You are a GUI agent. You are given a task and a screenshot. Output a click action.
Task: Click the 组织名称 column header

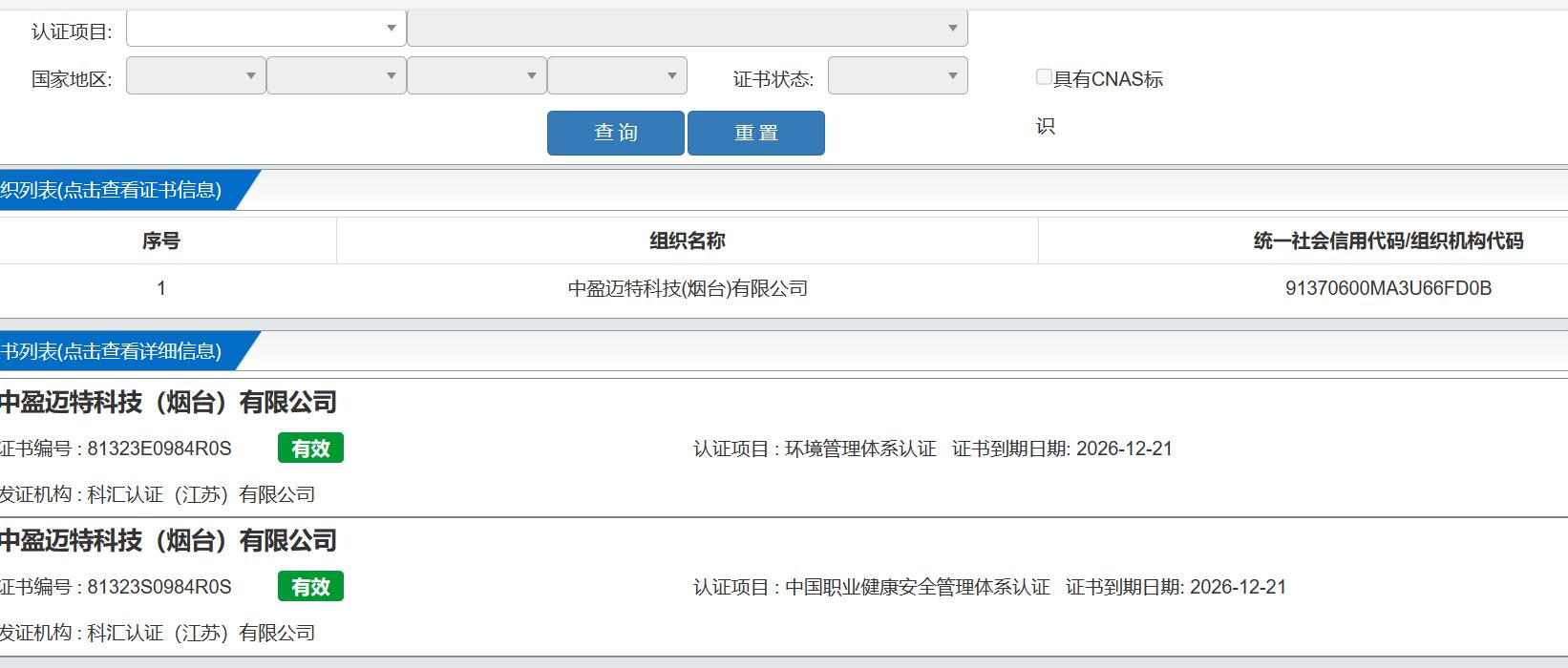[x=688, y=240]
